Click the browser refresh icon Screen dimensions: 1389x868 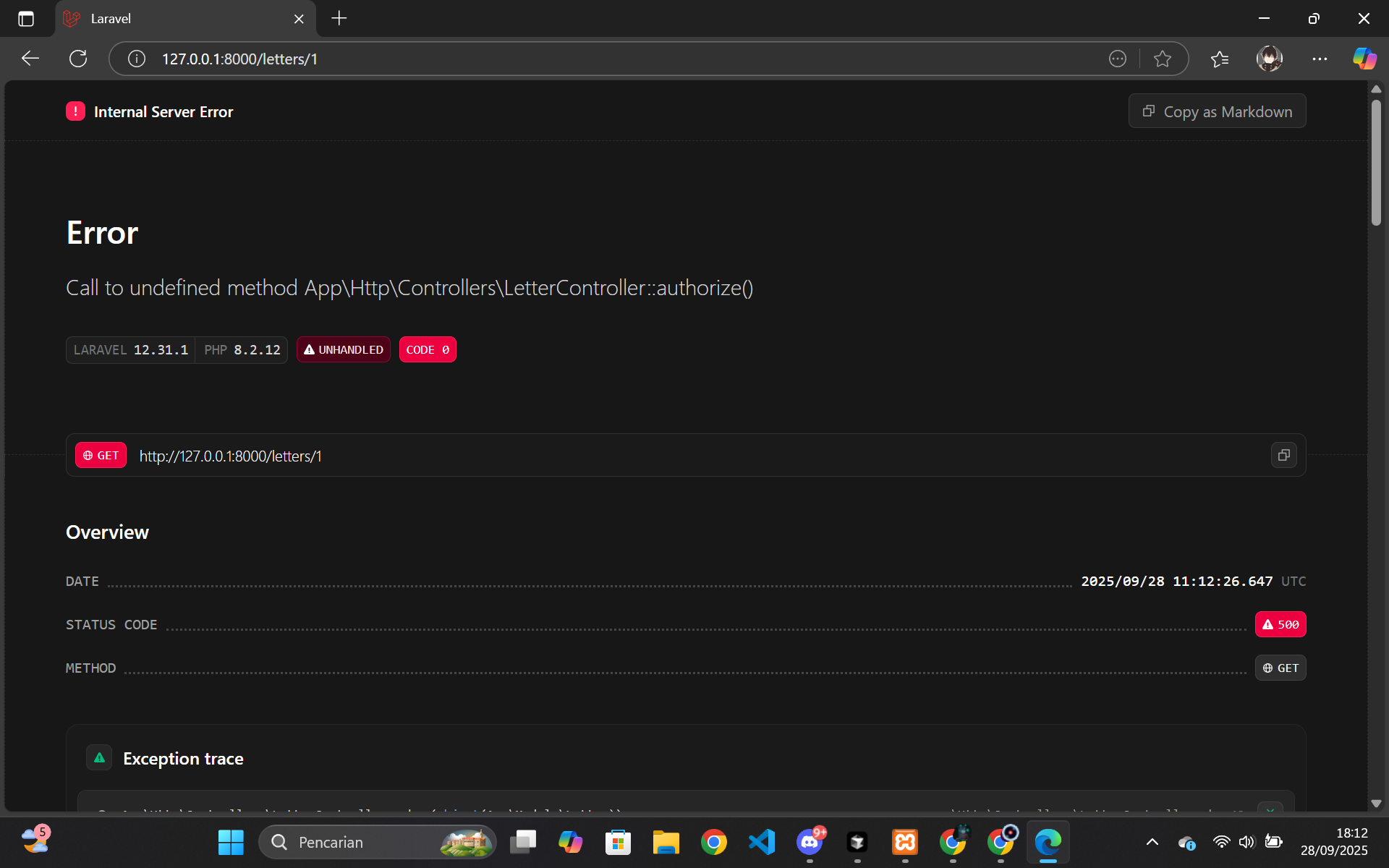tap(78, 59)
